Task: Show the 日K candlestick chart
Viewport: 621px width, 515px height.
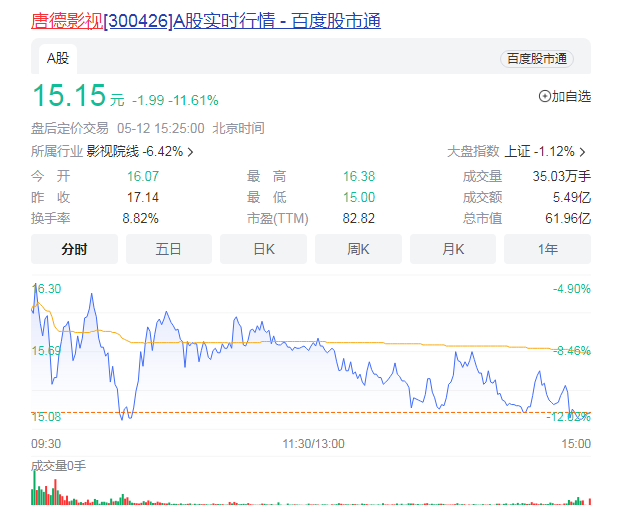Action: coord(263,249)
